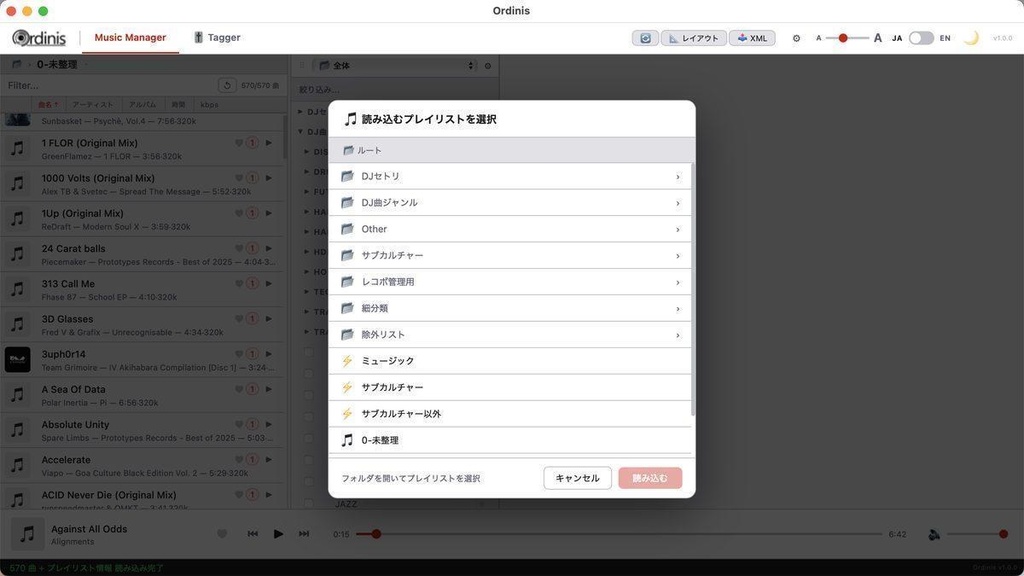Adjust the font size slider in toolbar
The height and width of the screenshot is (576, 1024).
click(845, 37)
